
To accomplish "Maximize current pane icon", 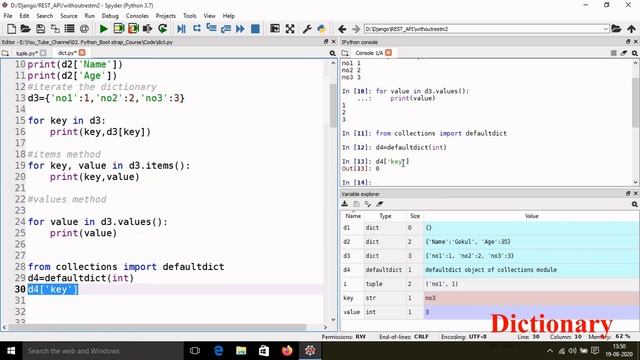I will tap(275, 29).
